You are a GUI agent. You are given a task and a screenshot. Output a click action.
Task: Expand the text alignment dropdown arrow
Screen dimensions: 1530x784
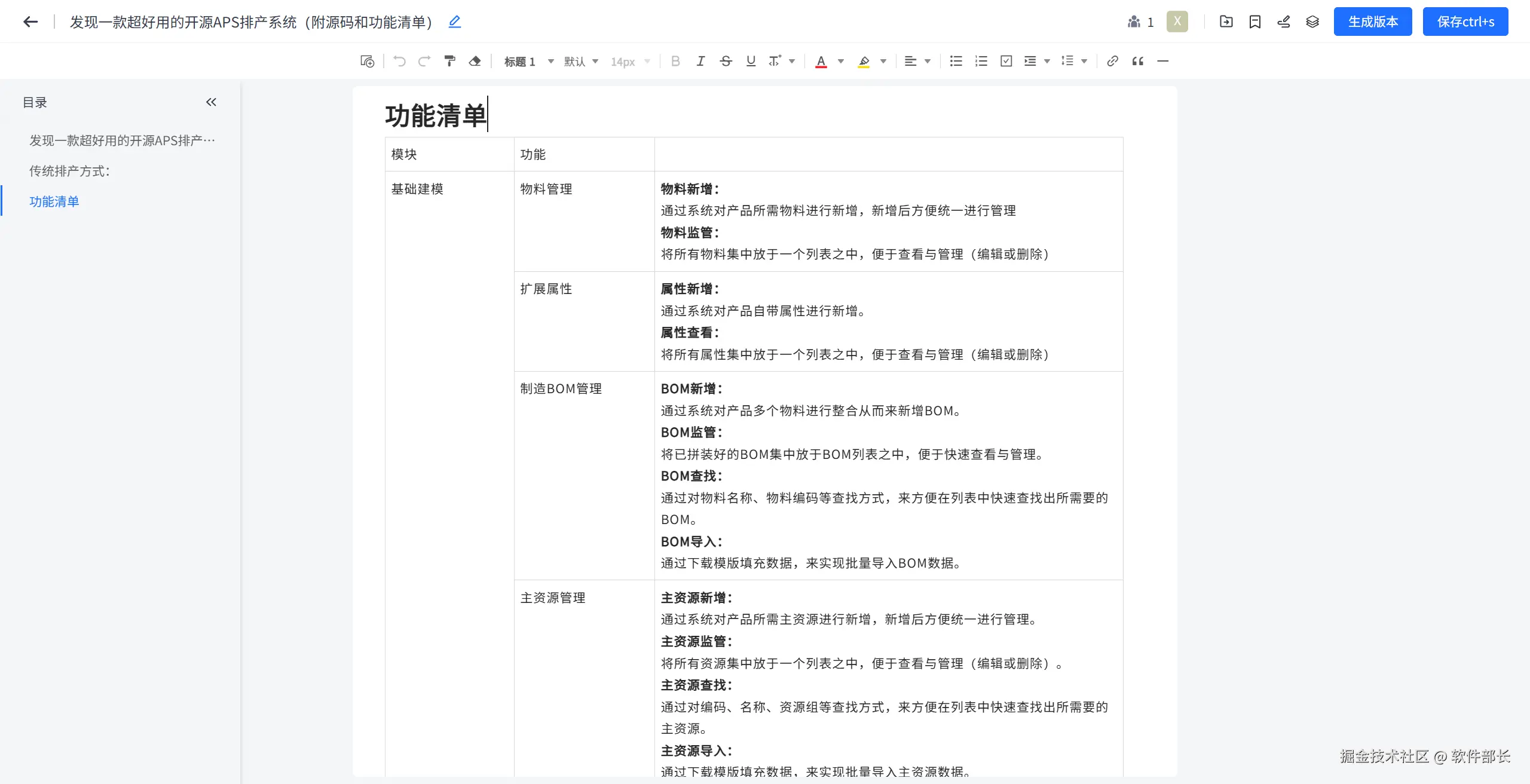[x=928, y=62]
